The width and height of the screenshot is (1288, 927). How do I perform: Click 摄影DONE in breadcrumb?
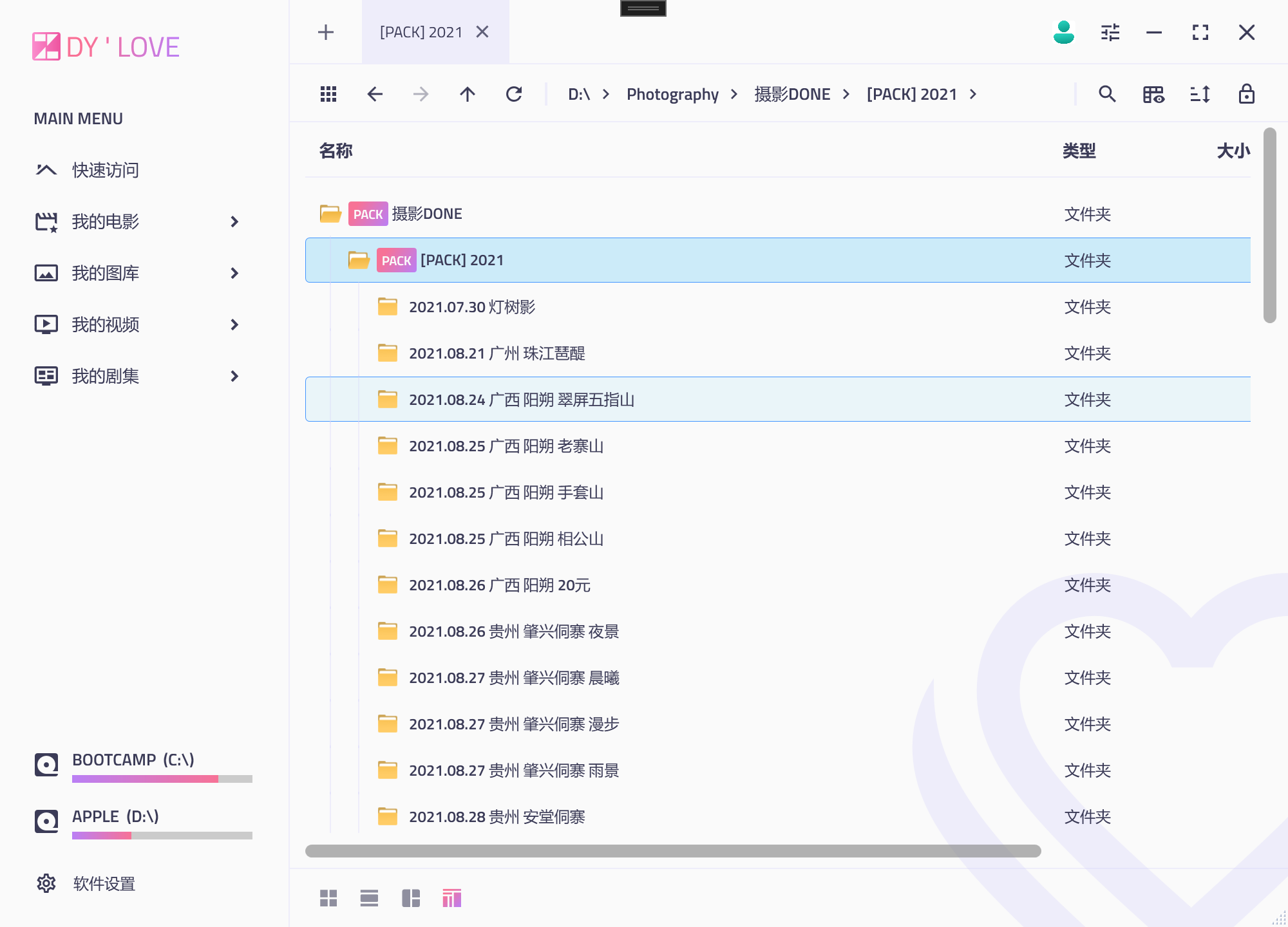792,95
